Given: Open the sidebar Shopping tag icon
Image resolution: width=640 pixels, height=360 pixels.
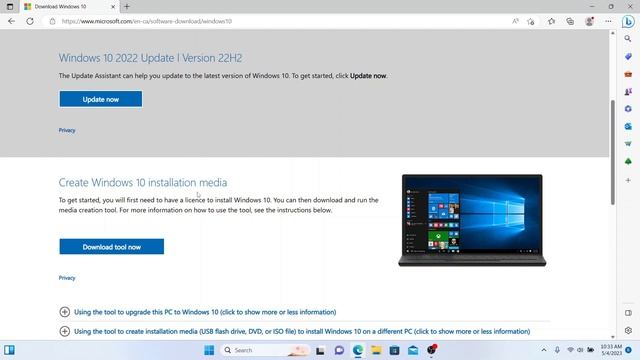Looking at the screenshot, I should [628, 56].
